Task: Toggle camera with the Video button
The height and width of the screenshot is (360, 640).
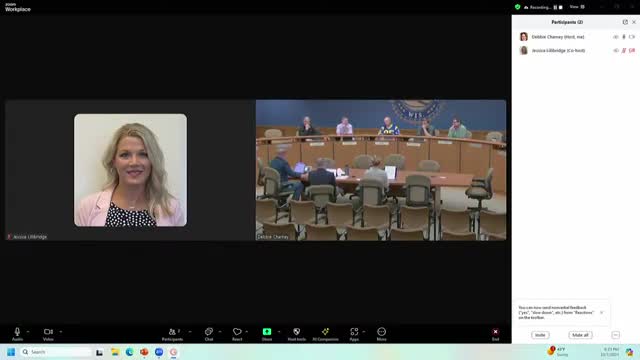Action: [48, 334]
